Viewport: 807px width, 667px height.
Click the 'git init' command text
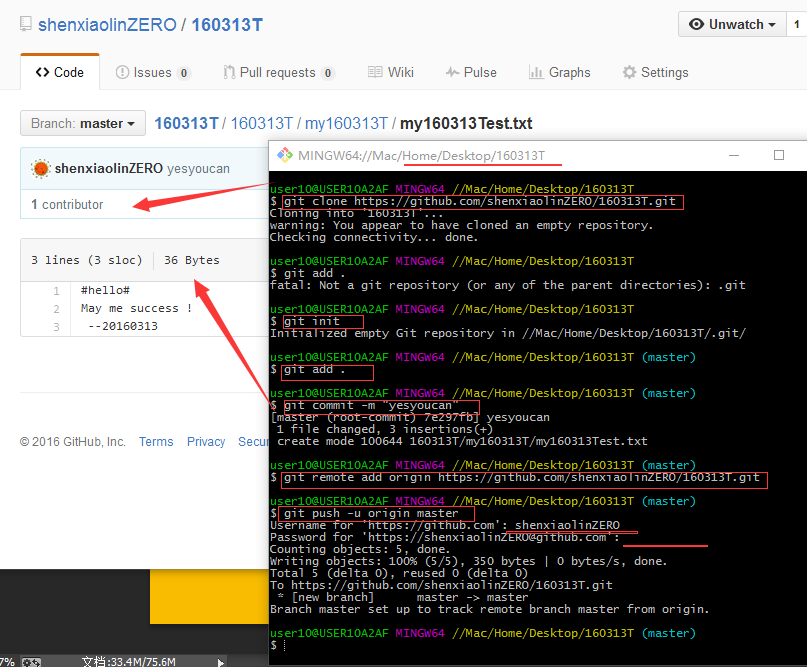tap(311, 321)
